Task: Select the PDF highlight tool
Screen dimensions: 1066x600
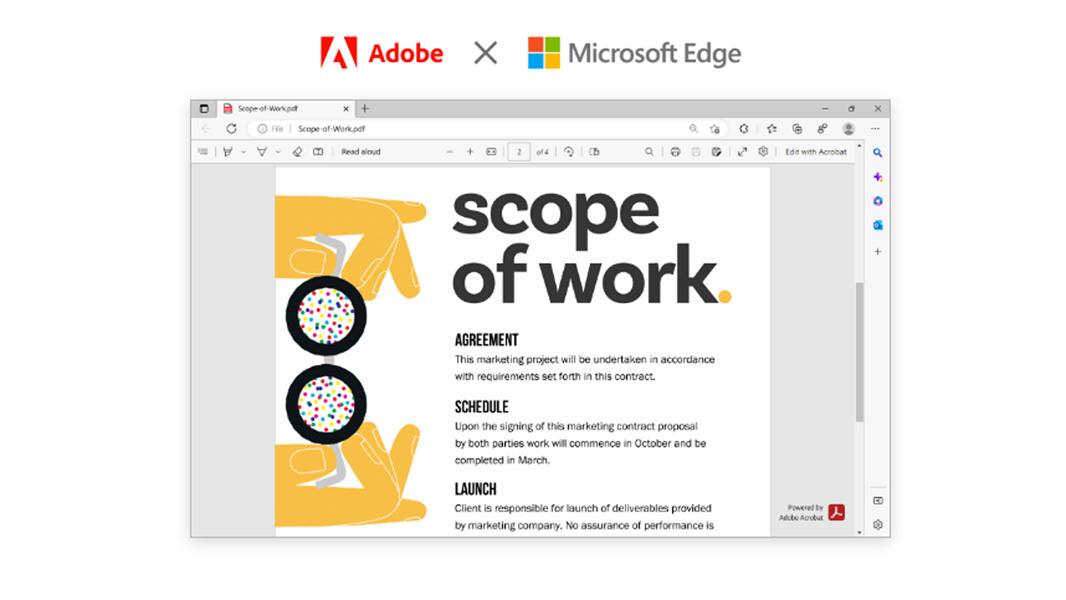Action: click(x=262, y=152)
